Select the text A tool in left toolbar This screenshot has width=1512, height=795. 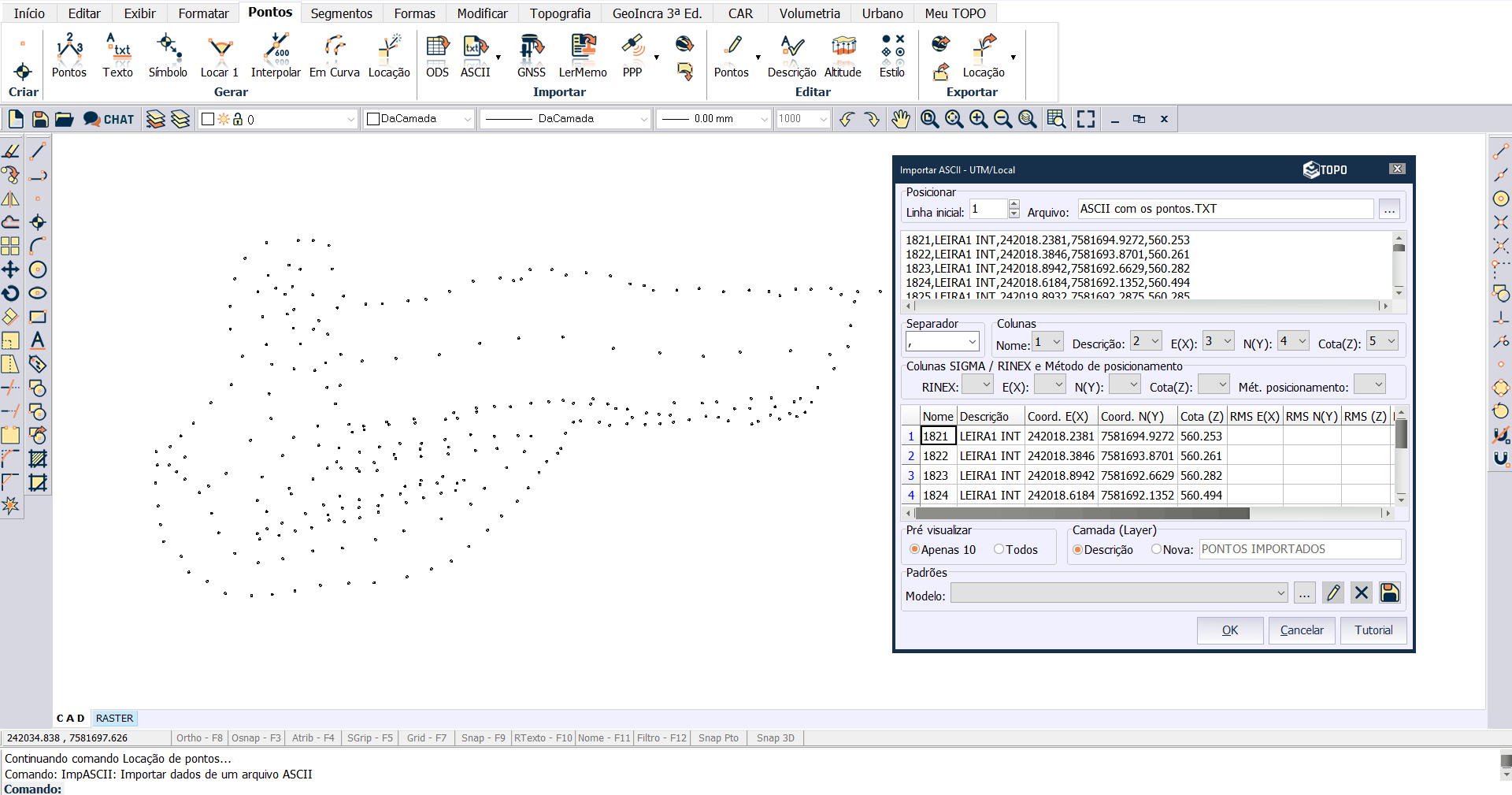click(x=38, y=340)
